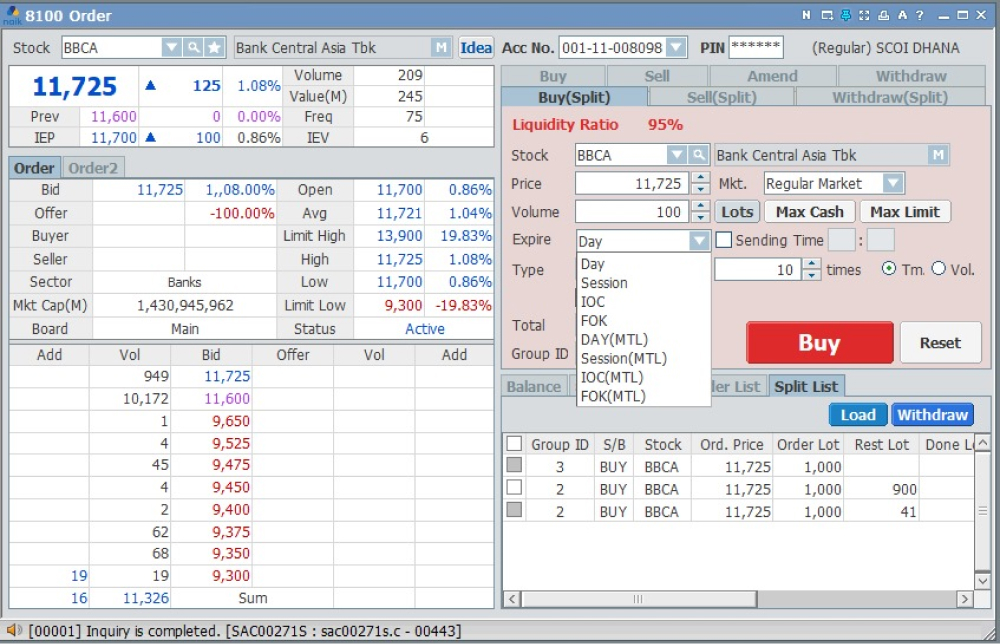Click the Max Cash button
The width and height of the screenshot is (1000, 644).
click(809, 212)
